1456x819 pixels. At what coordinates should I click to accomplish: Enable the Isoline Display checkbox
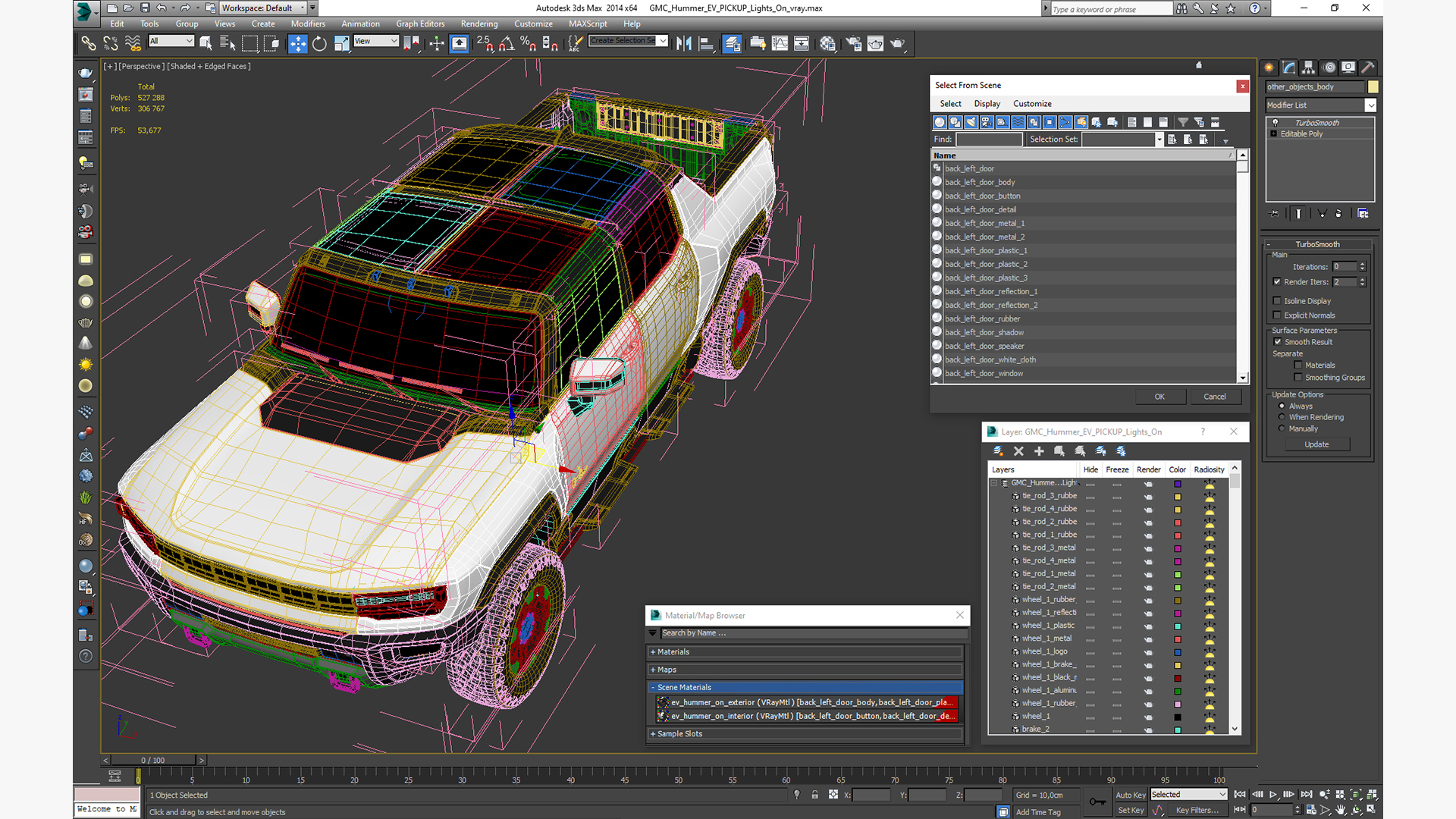pyautogui.click(x=1277, y=301)
